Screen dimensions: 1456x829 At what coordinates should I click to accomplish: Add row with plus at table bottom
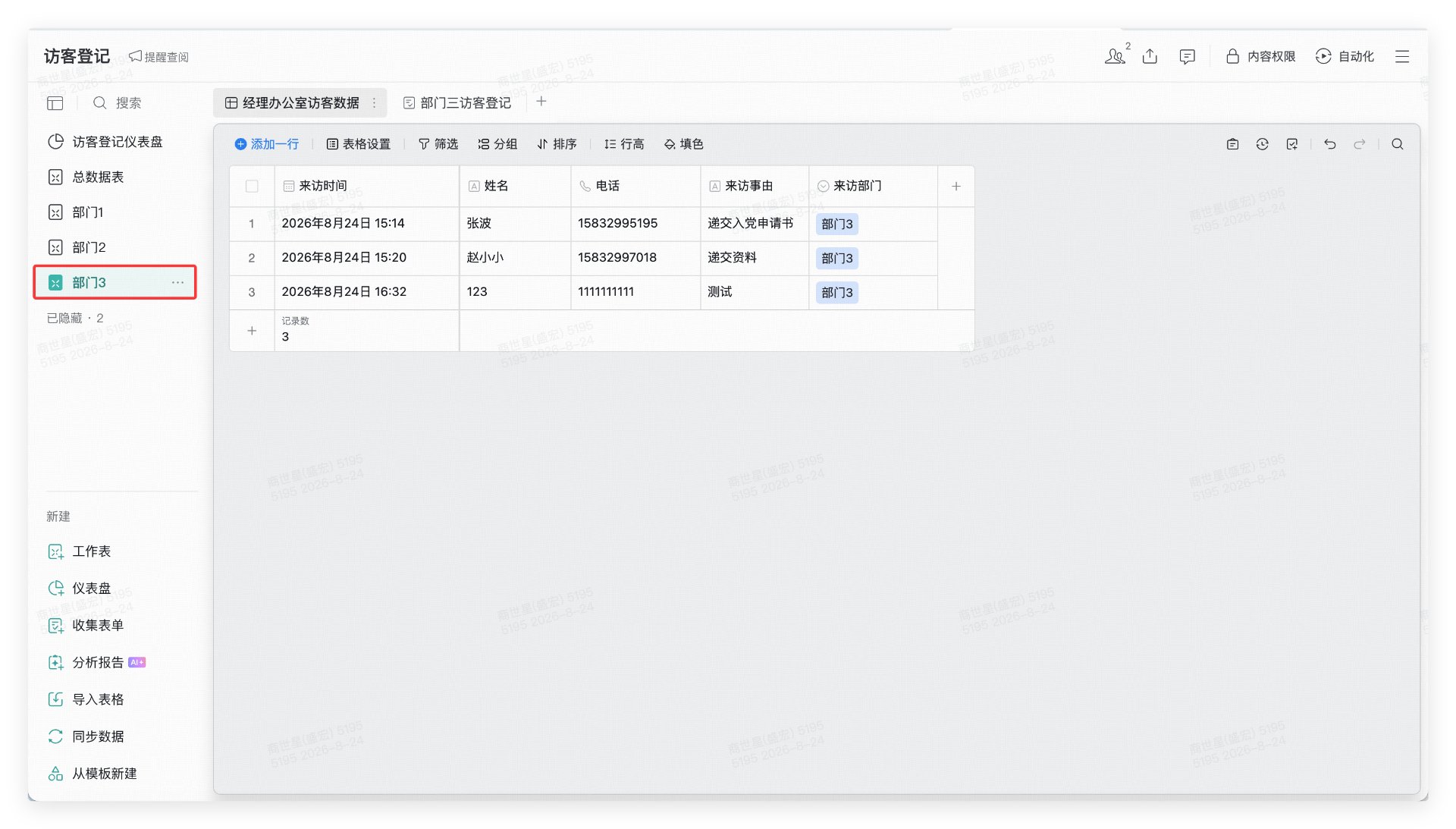[x=252, y=331]
